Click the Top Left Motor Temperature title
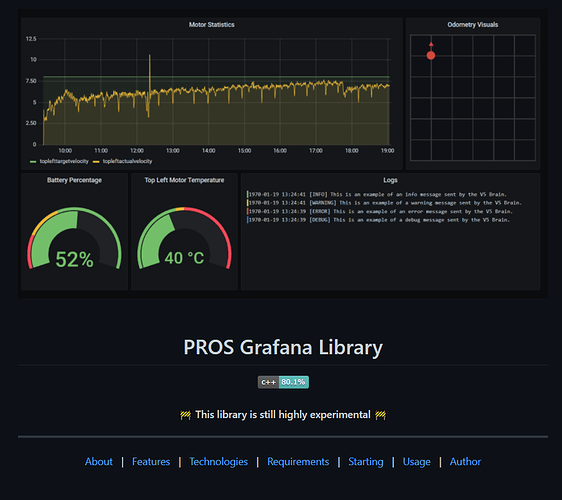This screenshot has width=562, height=500. click(184, 180)
